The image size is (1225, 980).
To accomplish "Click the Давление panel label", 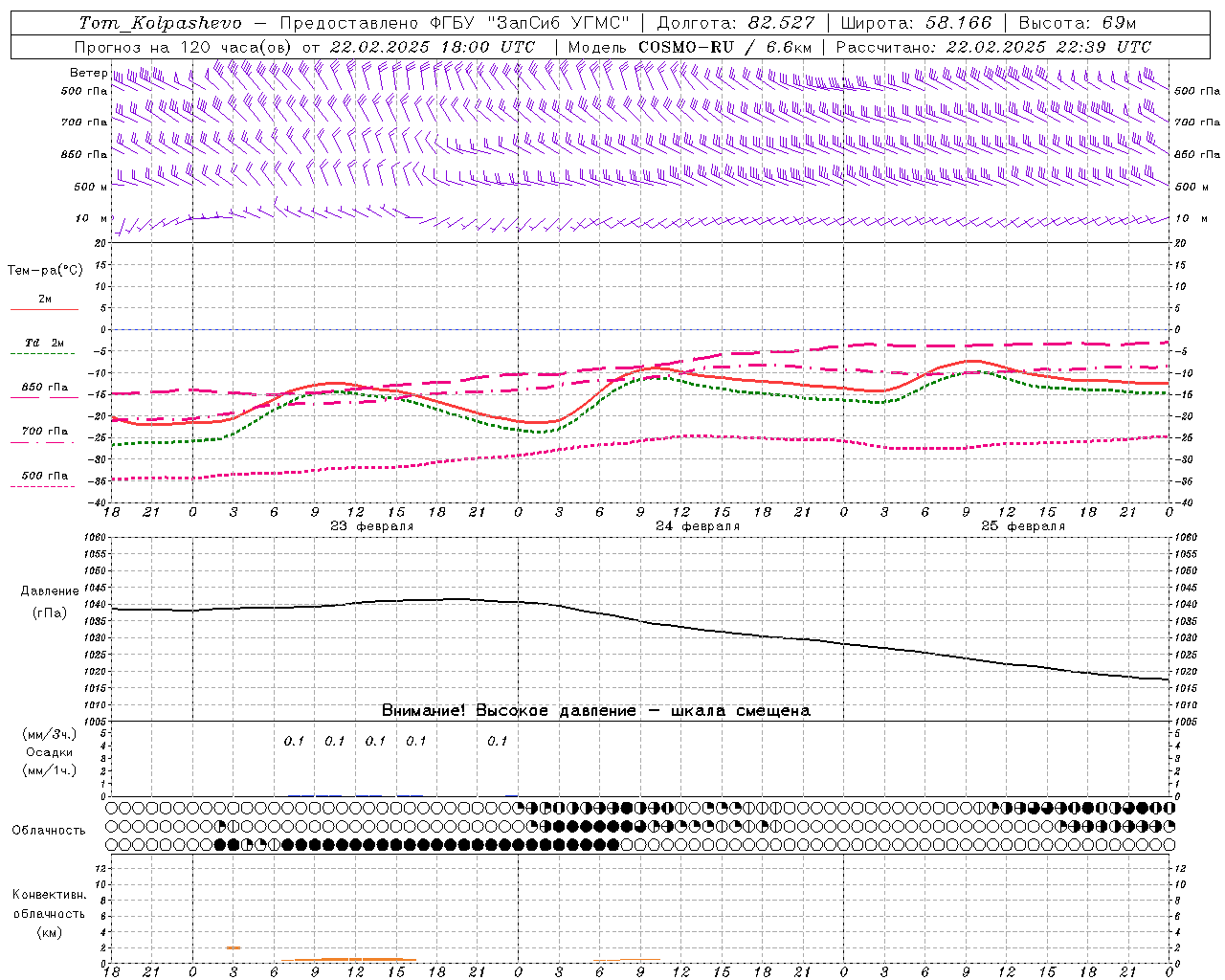I will point(49,591).
